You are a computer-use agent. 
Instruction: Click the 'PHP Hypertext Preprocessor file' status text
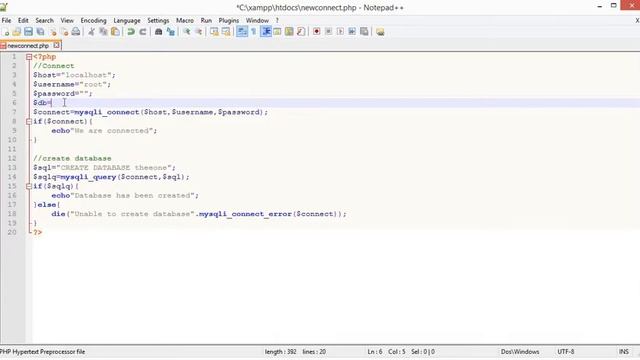[x=42, y=352]
